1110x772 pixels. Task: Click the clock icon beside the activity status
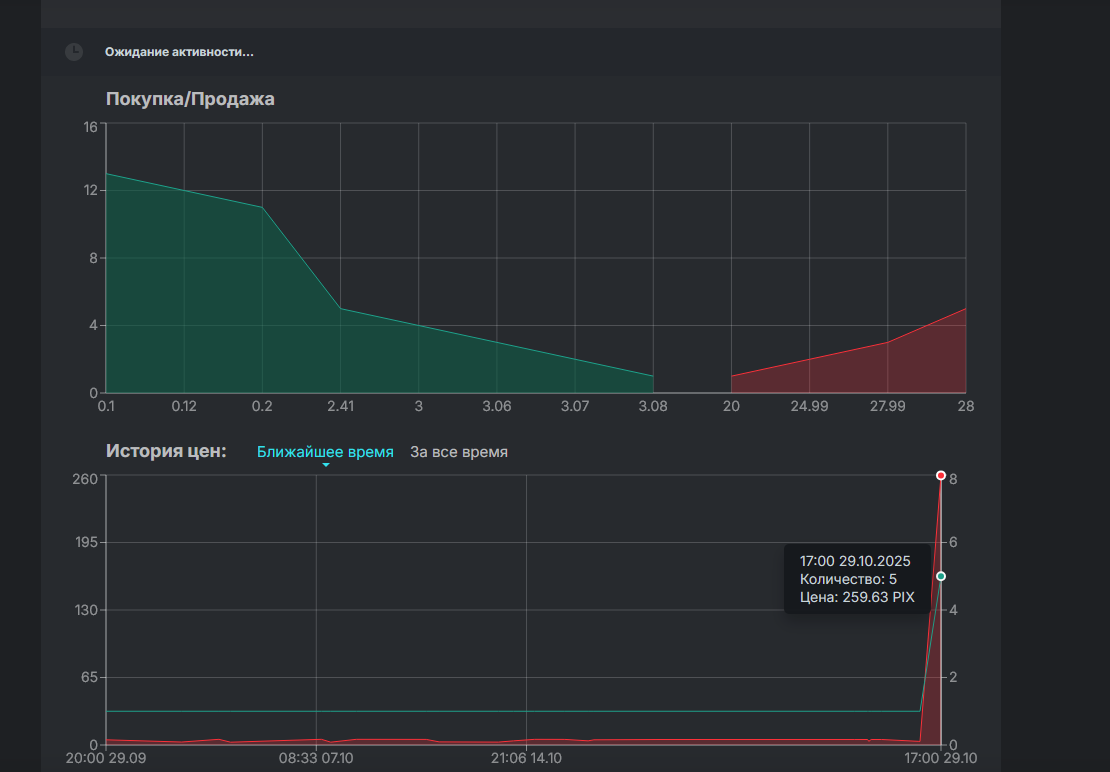click(x=74, y=51)
